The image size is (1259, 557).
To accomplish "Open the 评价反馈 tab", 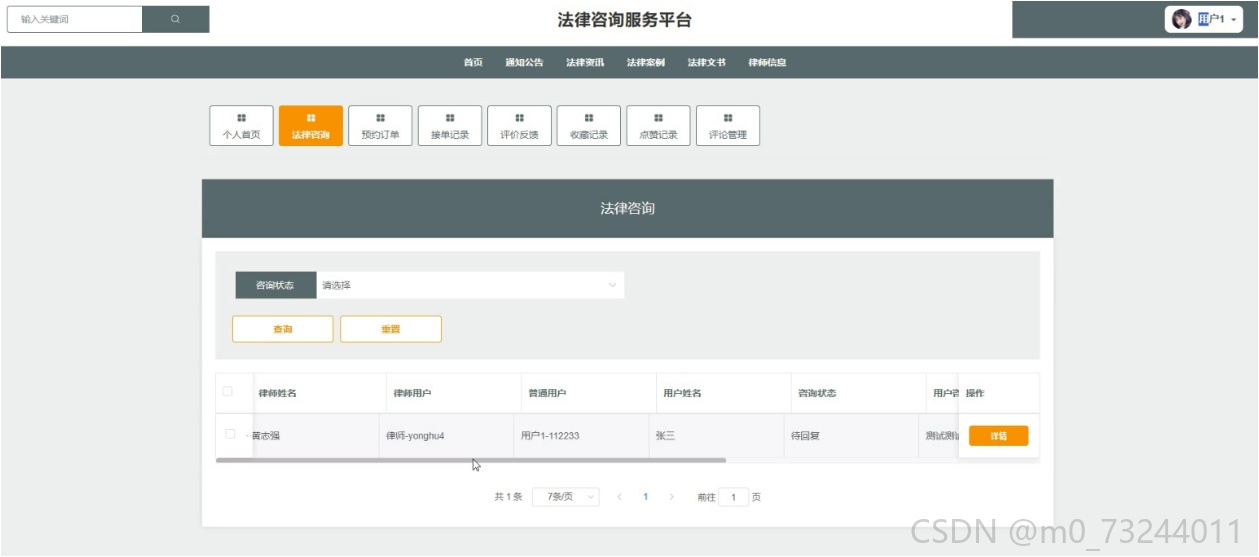I will tap(519, 126).
